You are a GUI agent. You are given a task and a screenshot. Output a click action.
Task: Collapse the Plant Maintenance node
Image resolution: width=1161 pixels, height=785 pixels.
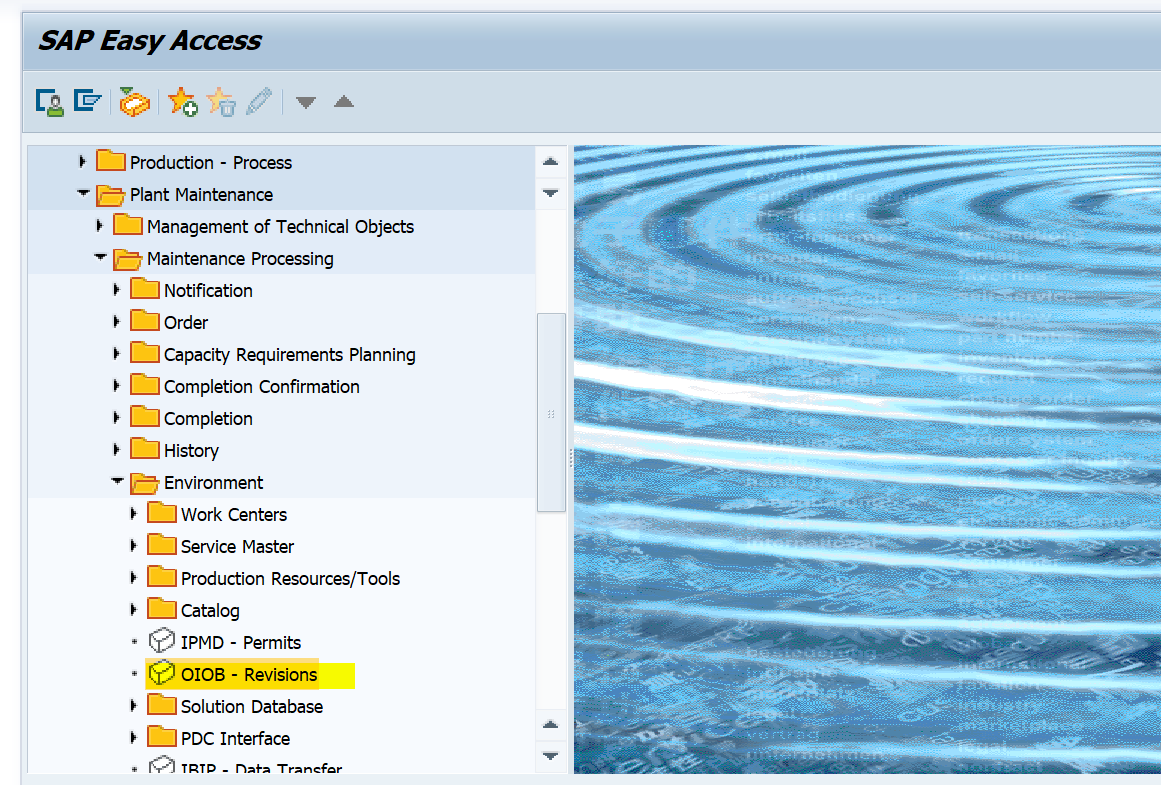[x=83, y=193]
